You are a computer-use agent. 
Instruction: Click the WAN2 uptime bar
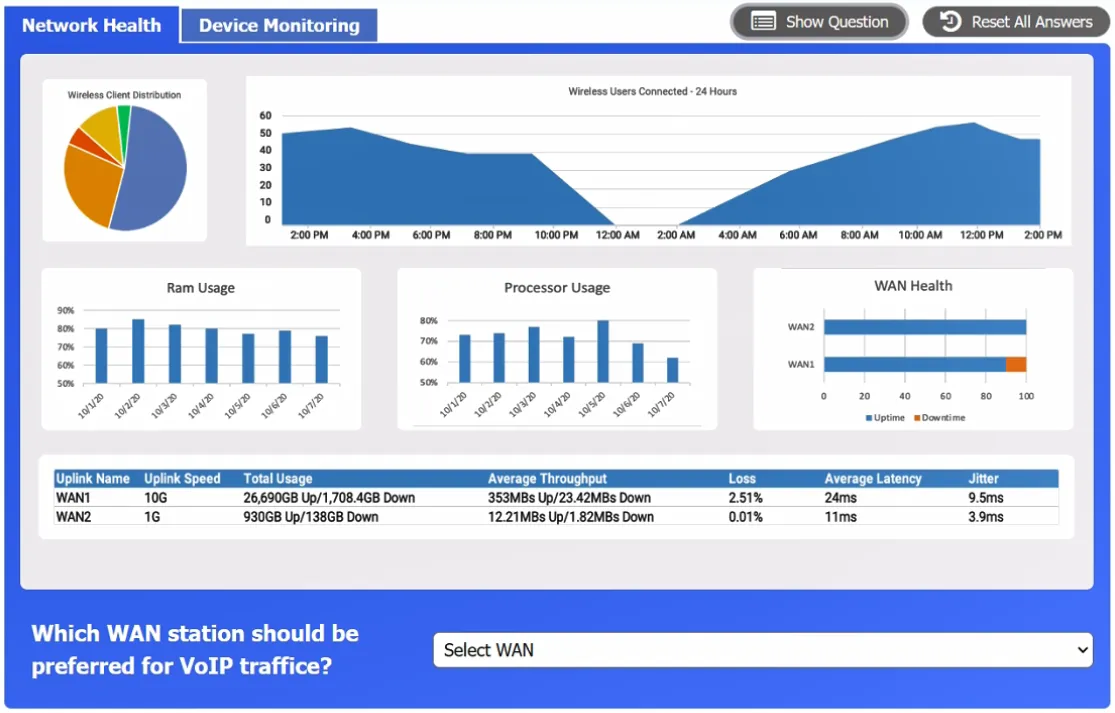[924, 327]
